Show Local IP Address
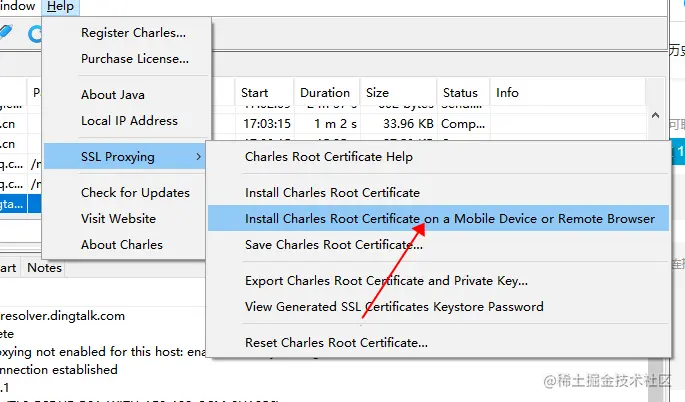 129,121
